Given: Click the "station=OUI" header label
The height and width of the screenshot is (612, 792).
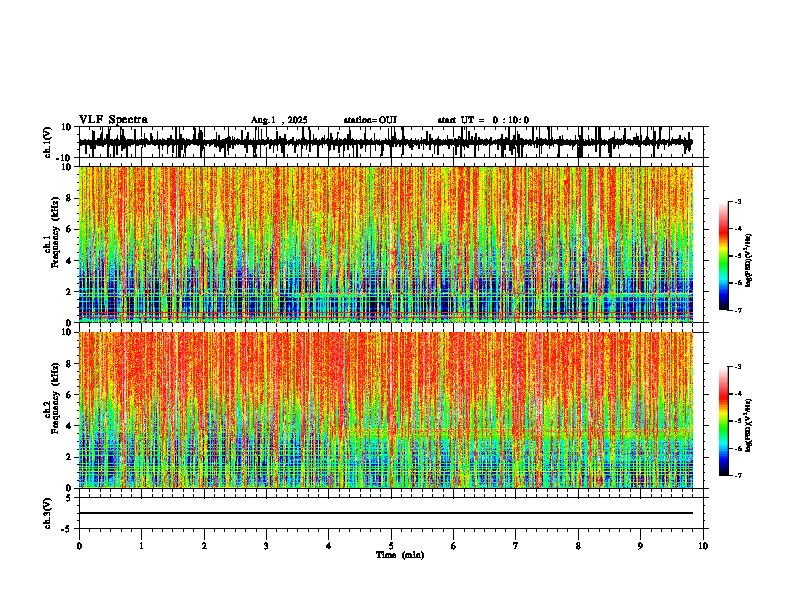Looking at the screenshot, I should pyautogui.click(x=370, y=120).
